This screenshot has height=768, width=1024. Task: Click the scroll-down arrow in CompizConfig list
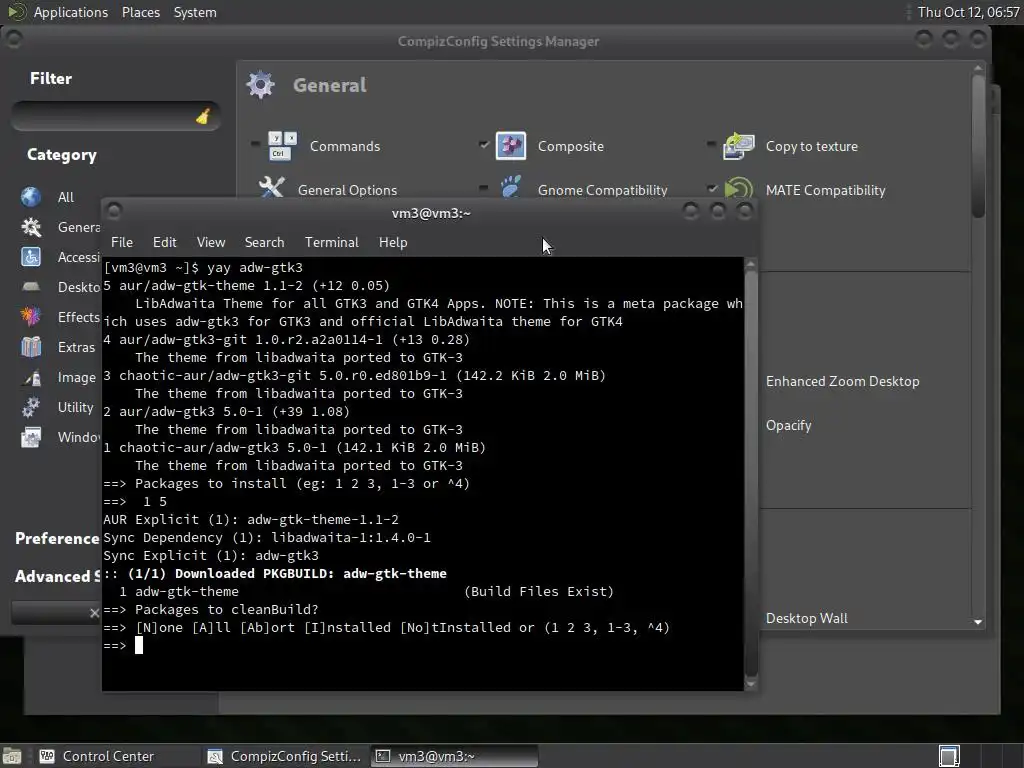pos(978,622)
